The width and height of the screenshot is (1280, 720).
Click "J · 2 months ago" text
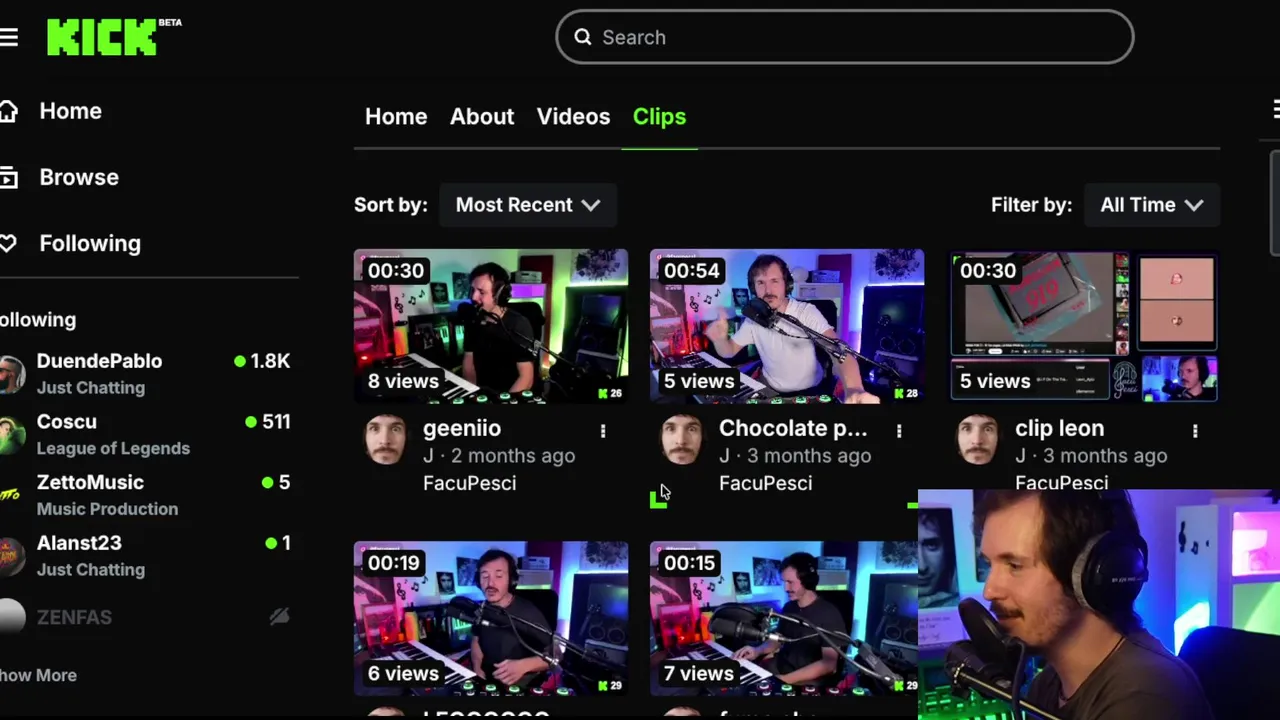click(x=499, y=456)
